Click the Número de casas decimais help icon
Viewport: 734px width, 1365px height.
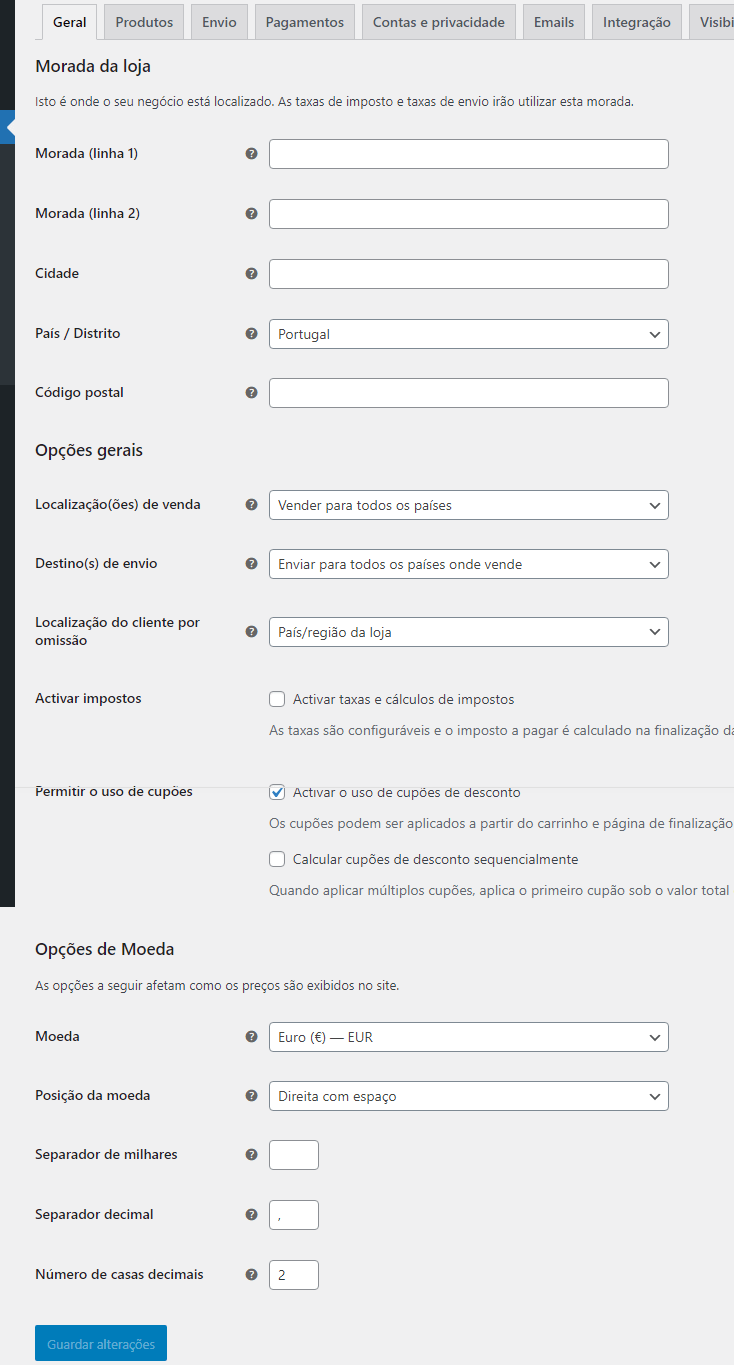coord(251,1274)
